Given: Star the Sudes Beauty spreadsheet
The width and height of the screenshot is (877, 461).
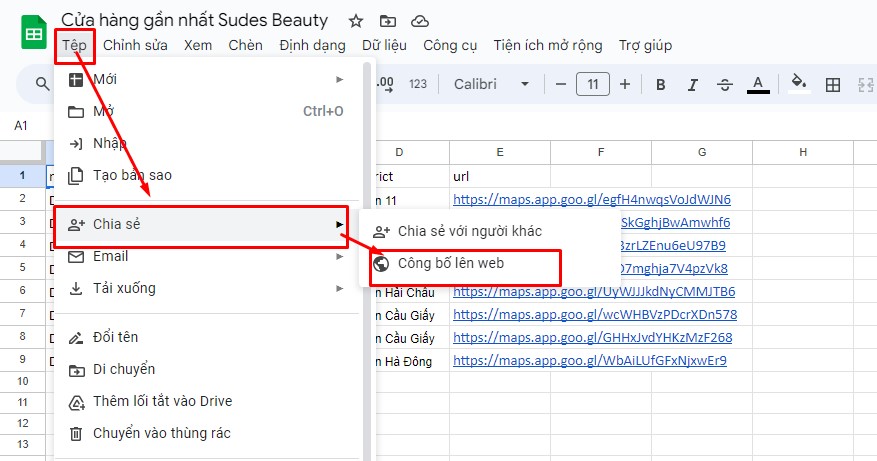Looking at the screenshot, I should pyautogui.click(x=356, y=21).
